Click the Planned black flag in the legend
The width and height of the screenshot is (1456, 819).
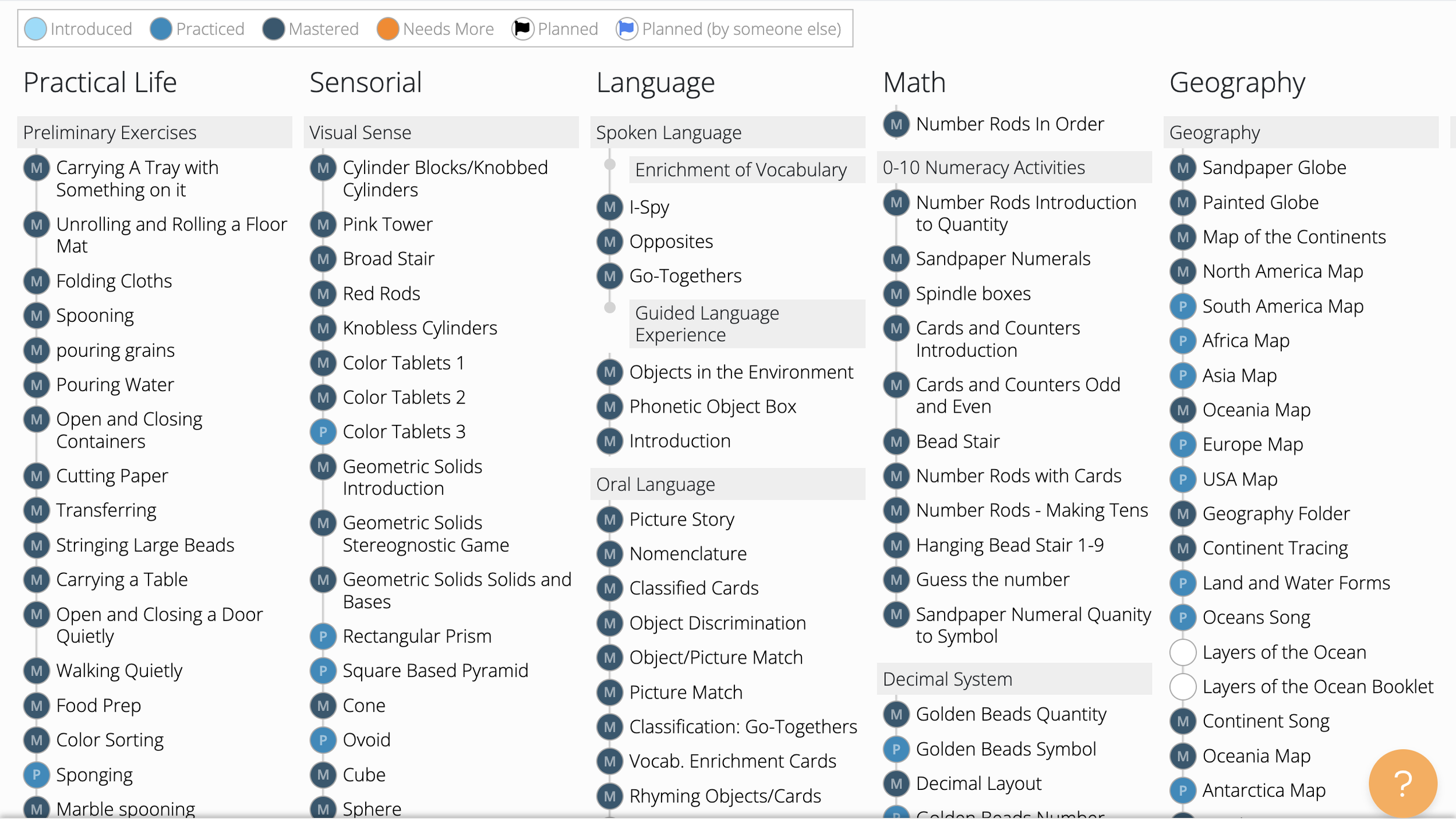[x=522, y=29]
